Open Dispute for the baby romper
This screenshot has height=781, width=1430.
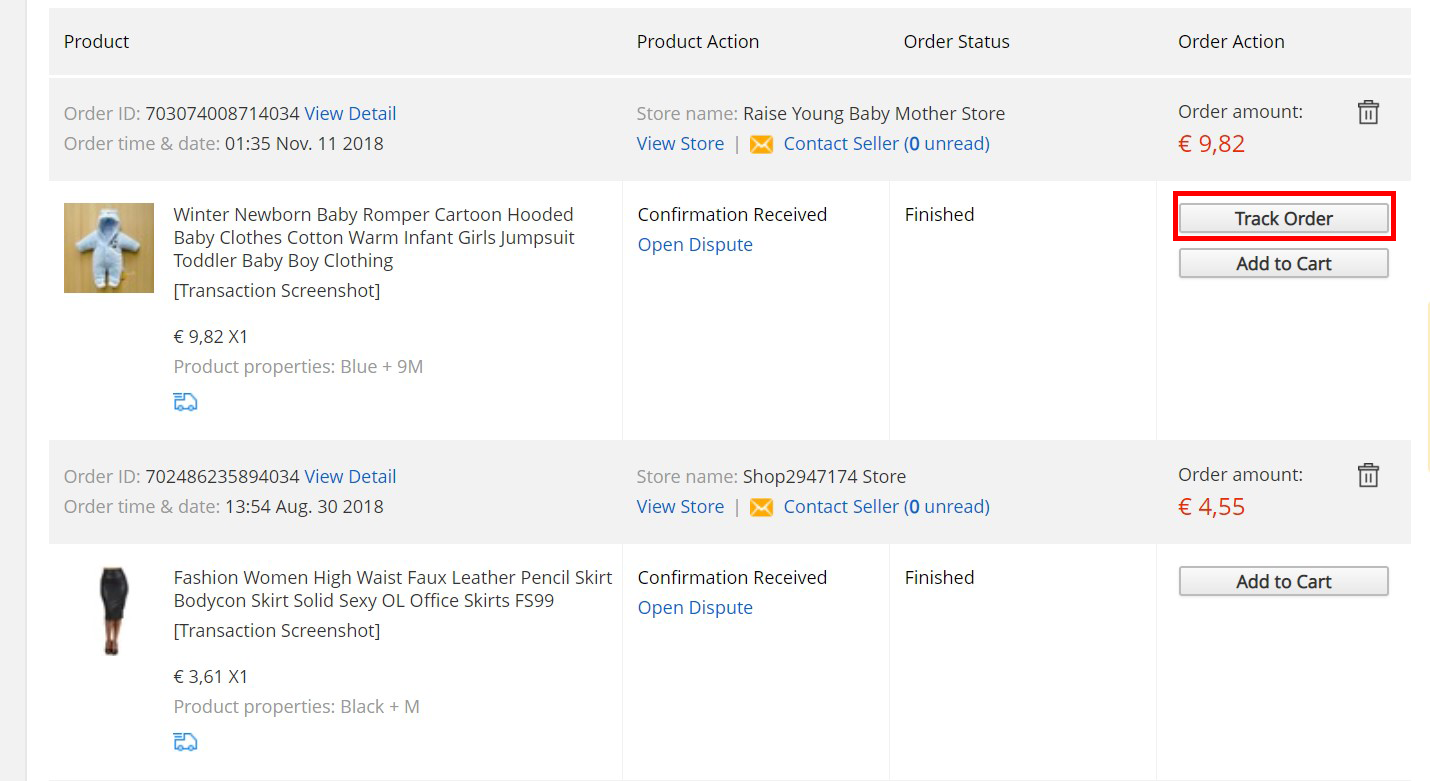coord(695,244)
